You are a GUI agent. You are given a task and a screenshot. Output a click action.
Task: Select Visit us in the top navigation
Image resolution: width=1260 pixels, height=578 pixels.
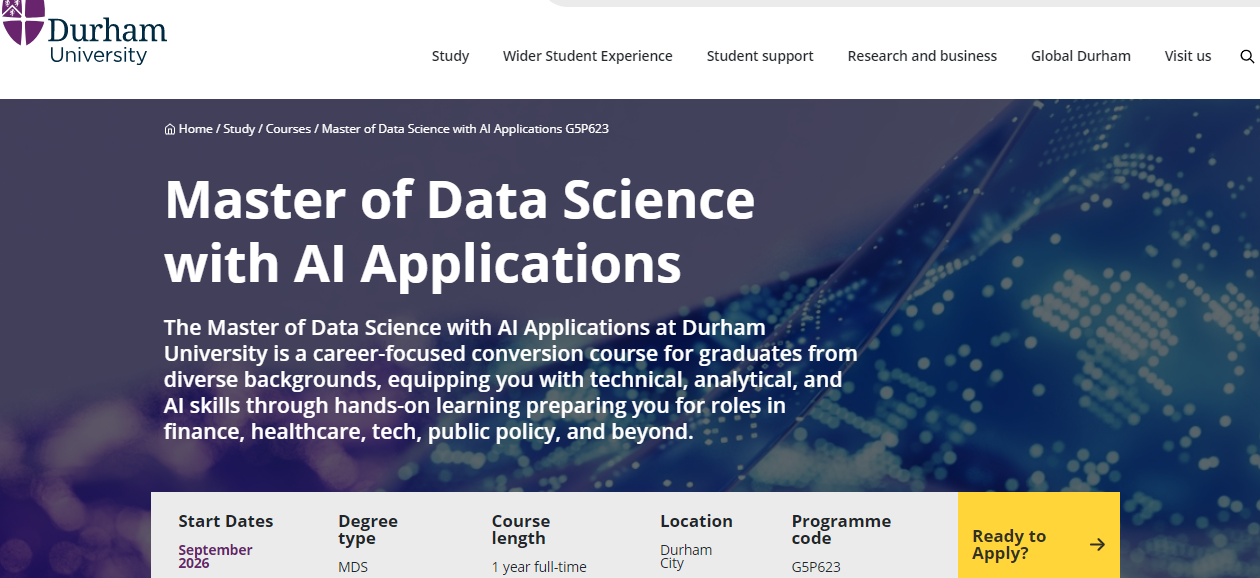tap(1187, 56)
